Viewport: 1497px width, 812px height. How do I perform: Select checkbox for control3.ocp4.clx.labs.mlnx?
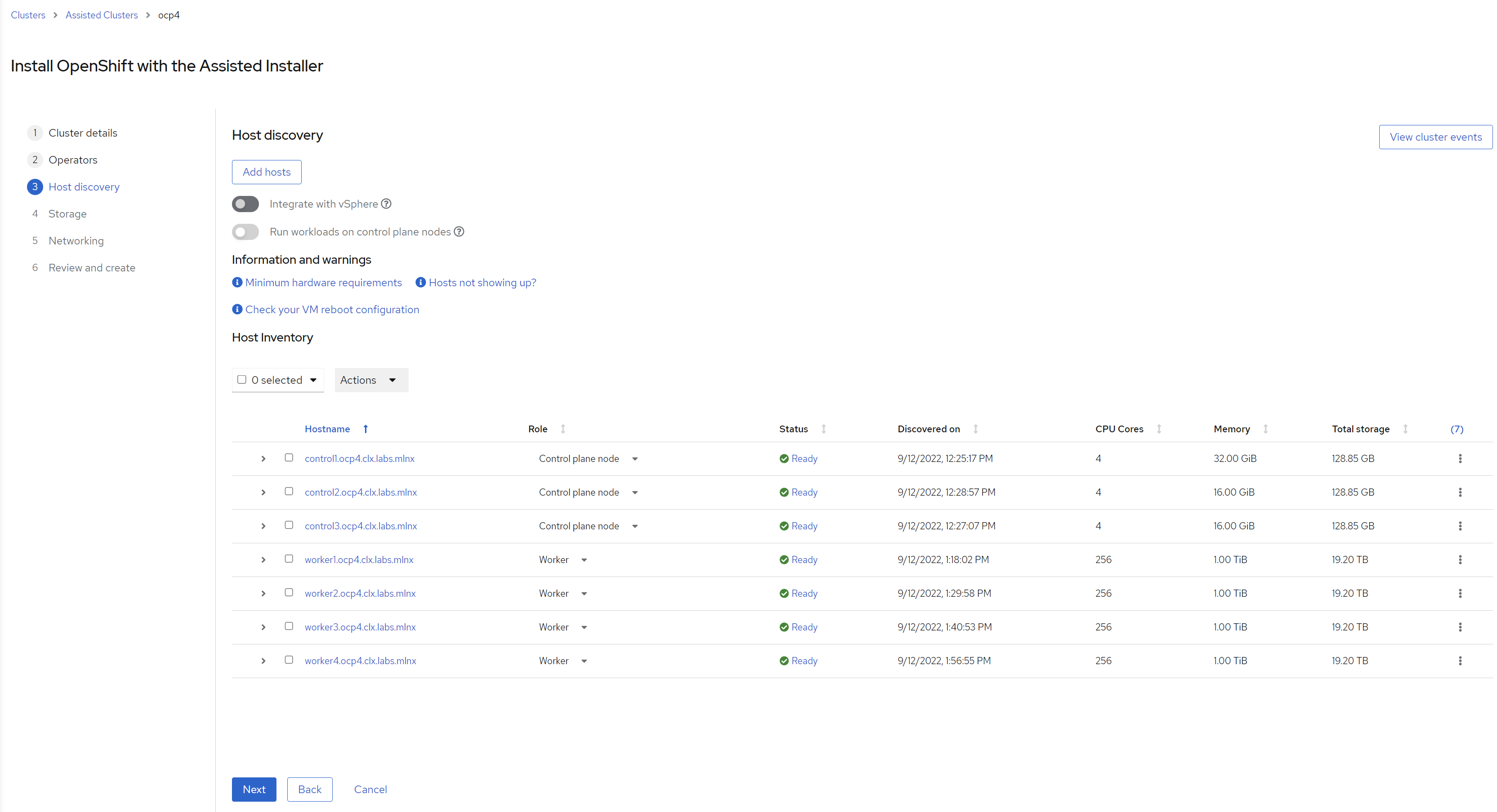click(x=289, y=525)
